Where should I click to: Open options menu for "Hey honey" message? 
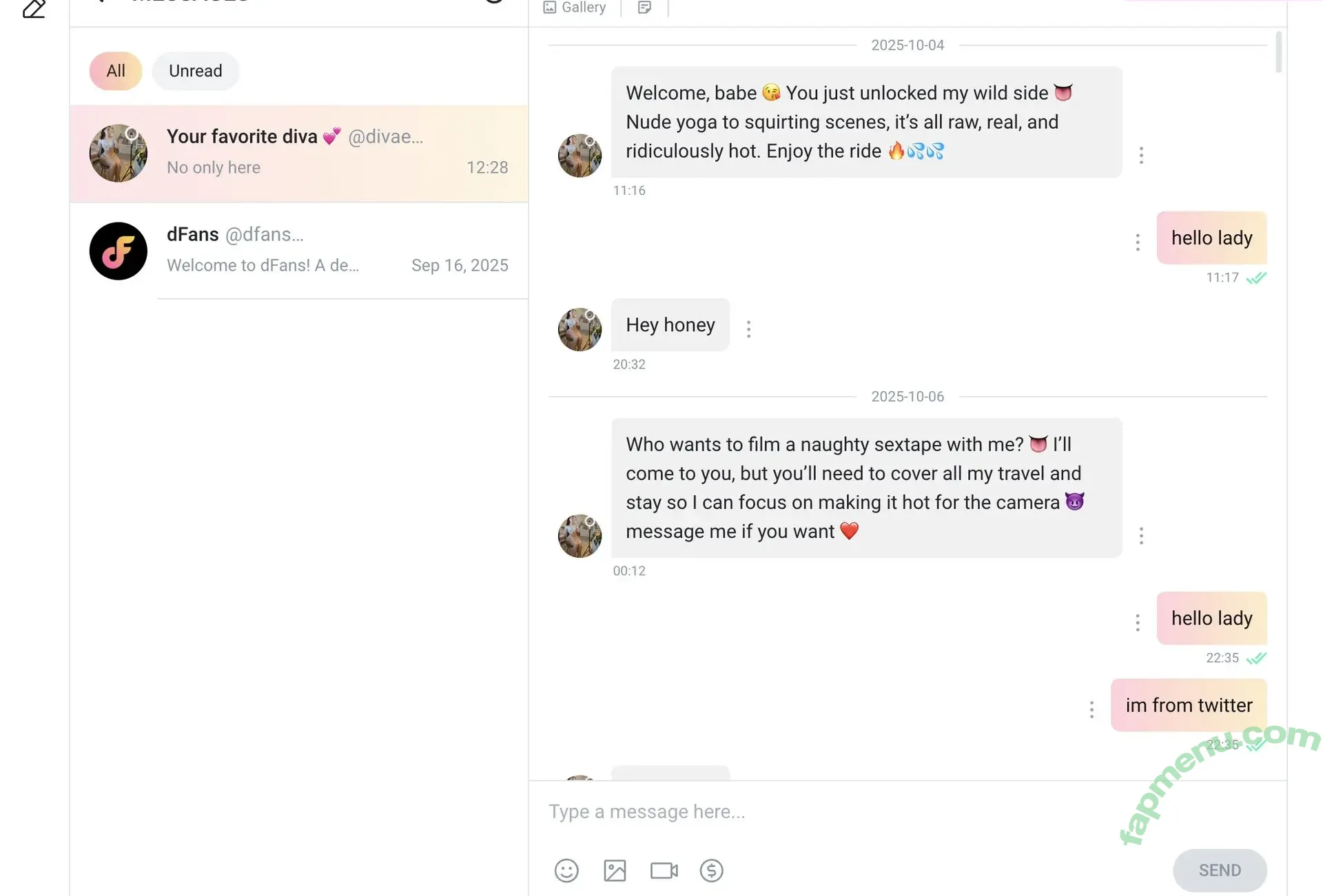pos(748,329)
